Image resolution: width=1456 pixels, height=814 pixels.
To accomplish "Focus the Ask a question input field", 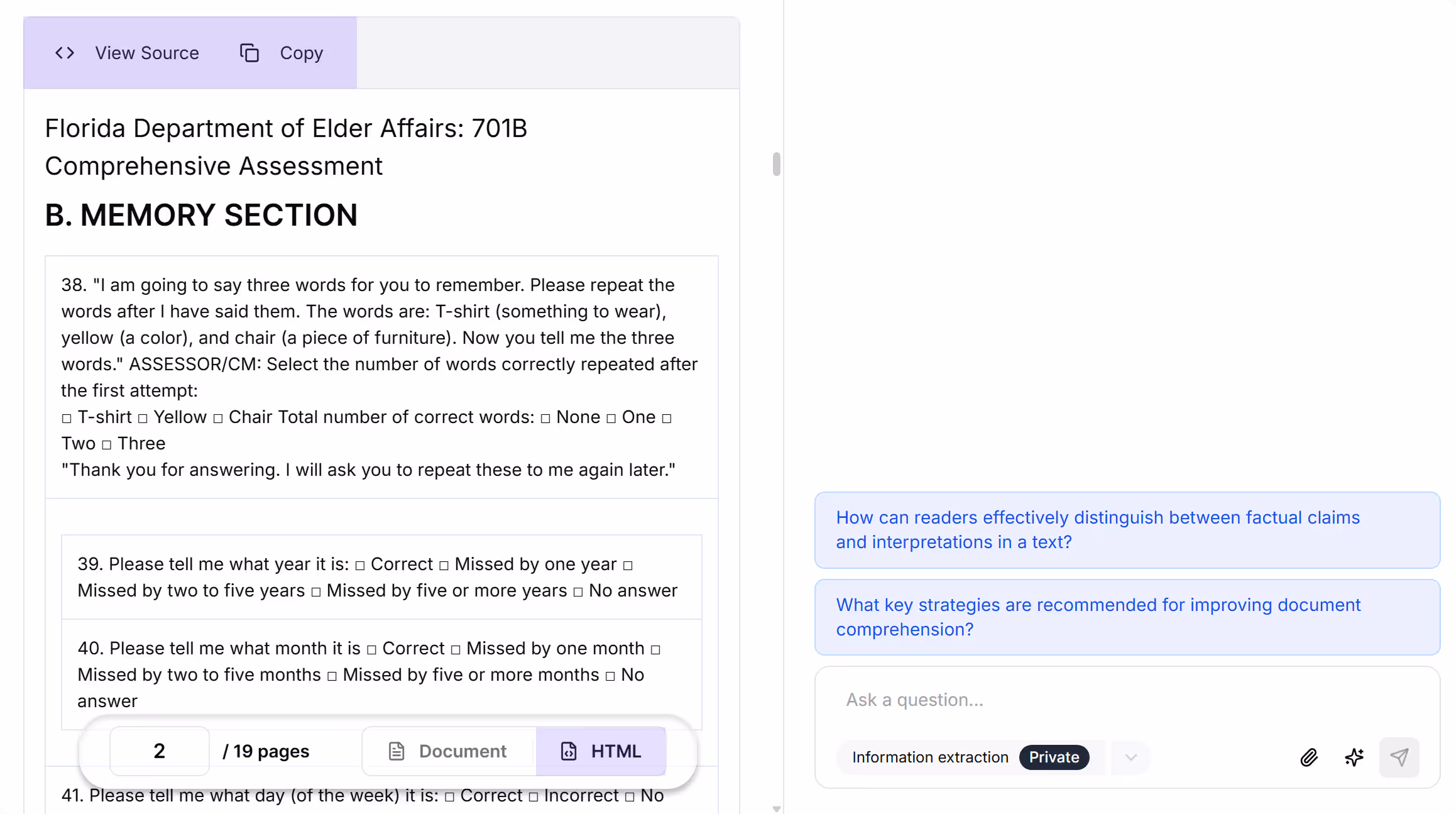I will tap(1125, 700).
